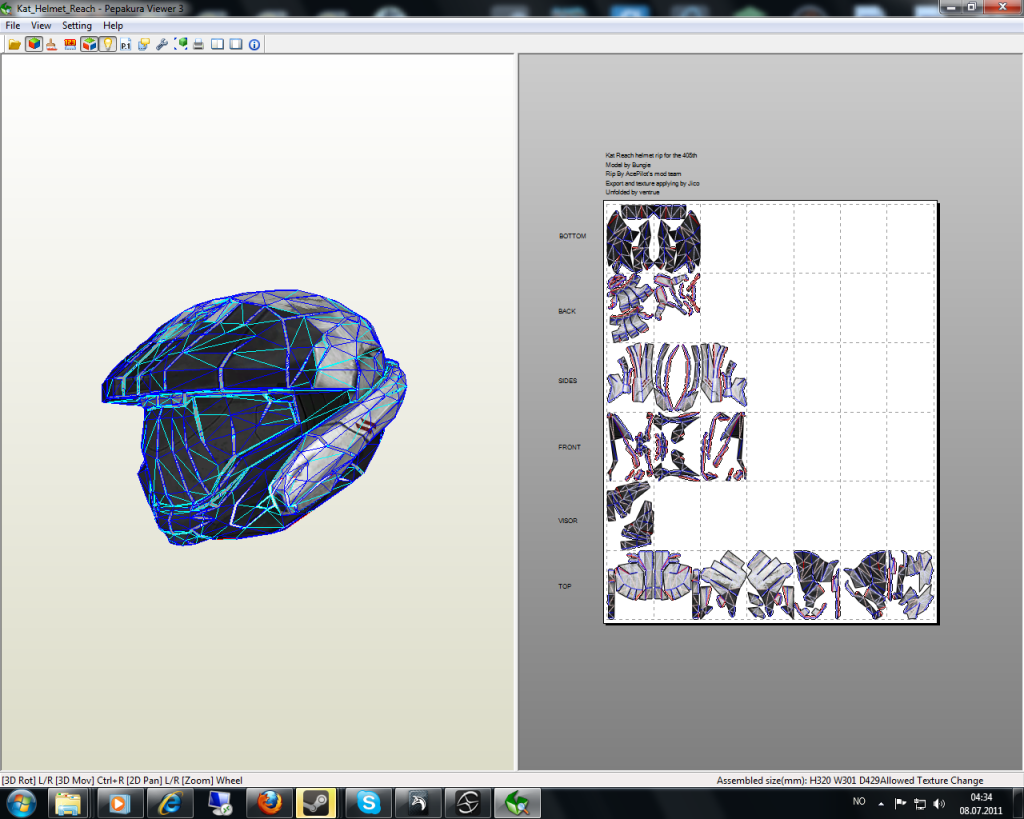
Task: Switch to Pepakura Viewer taskbar button
Action: tap(517, 803)
